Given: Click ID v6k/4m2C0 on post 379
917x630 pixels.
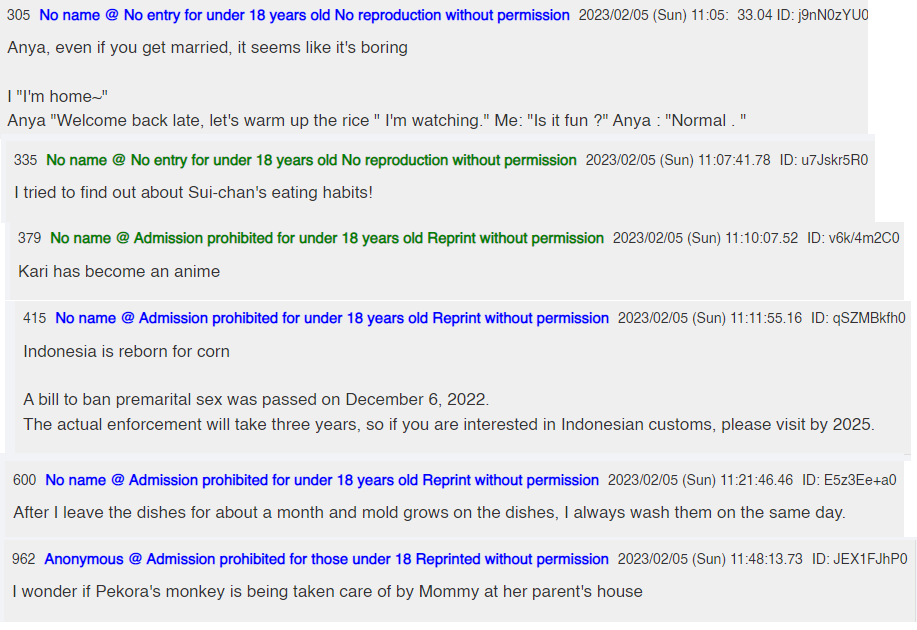Looking at the screenshot, I should [x=853, y=238].
